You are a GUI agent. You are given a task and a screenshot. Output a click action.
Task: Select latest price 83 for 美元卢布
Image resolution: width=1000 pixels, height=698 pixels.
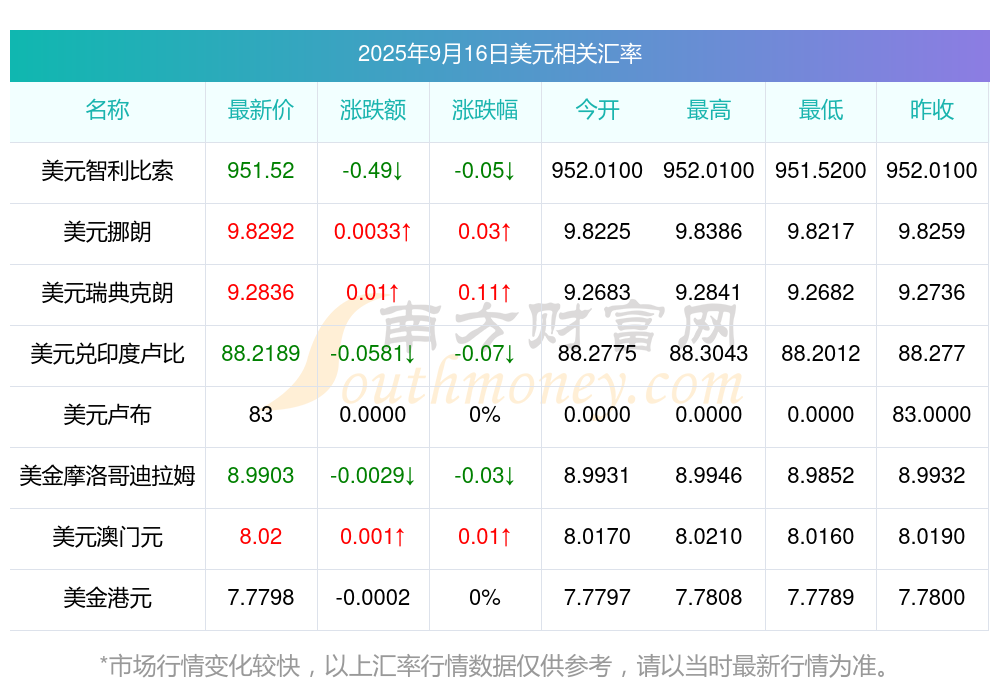click(x=261, y=415)
